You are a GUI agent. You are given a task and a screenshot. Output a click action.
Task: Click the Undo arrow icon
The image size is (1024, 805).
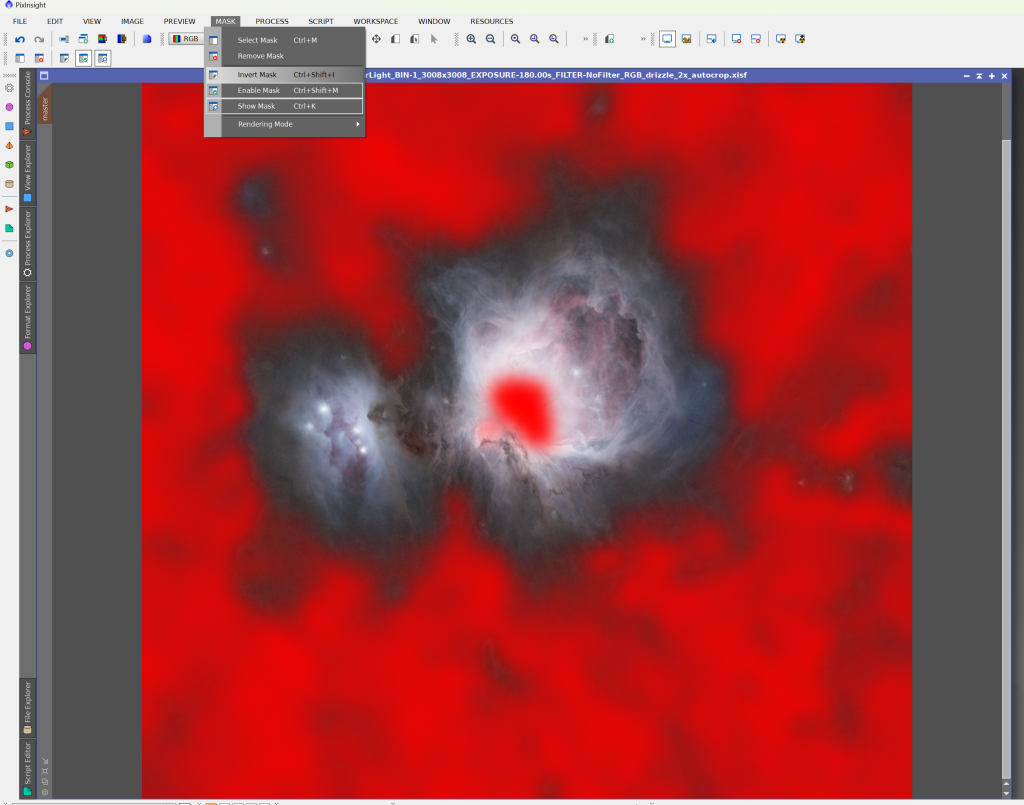20,39
